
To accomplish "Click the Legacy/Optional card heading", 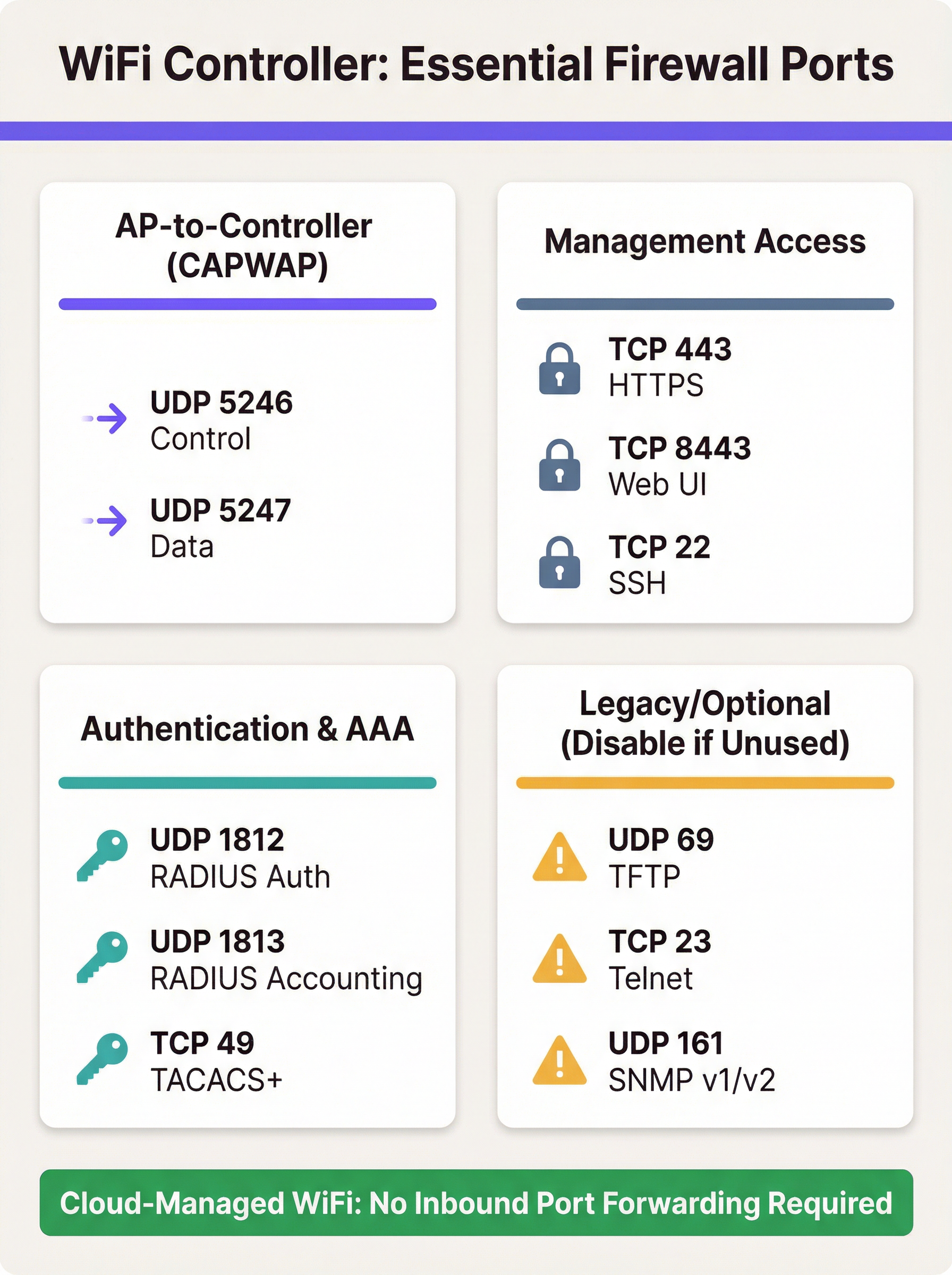I will click(x=705, y=723).
